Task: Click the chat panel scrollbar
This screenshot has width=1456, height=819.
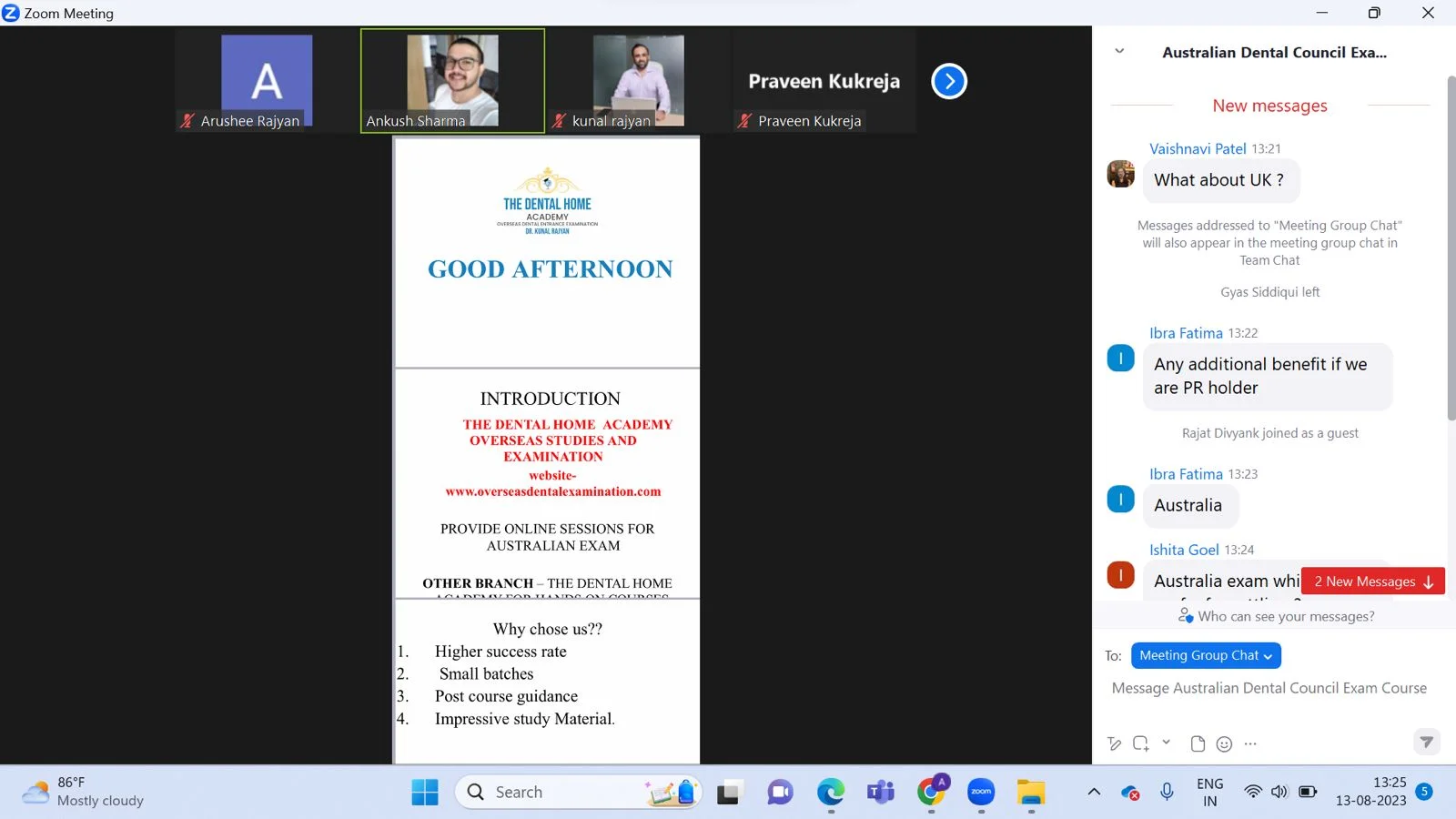Action: 1451,248
